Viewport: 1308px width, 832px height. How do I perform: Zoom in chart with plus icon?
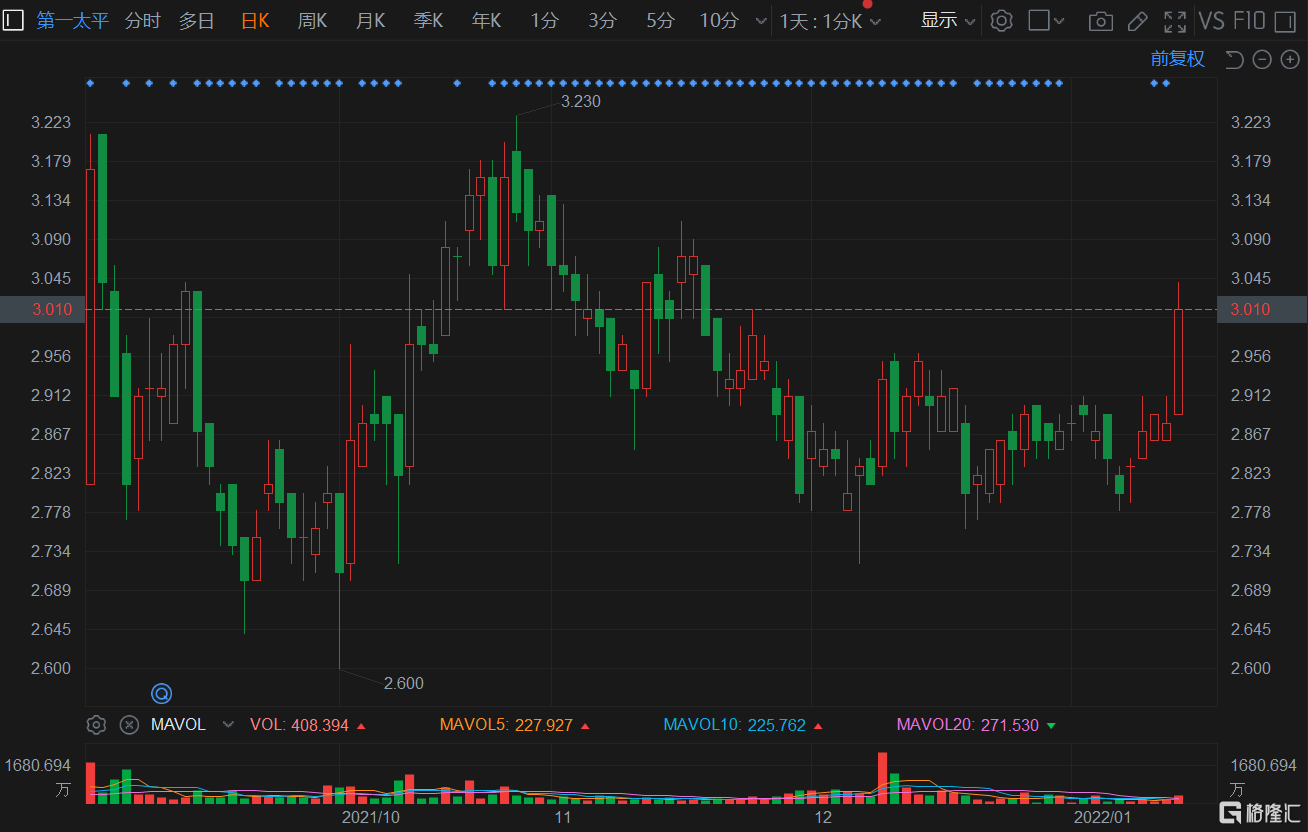pos(1290,60)
